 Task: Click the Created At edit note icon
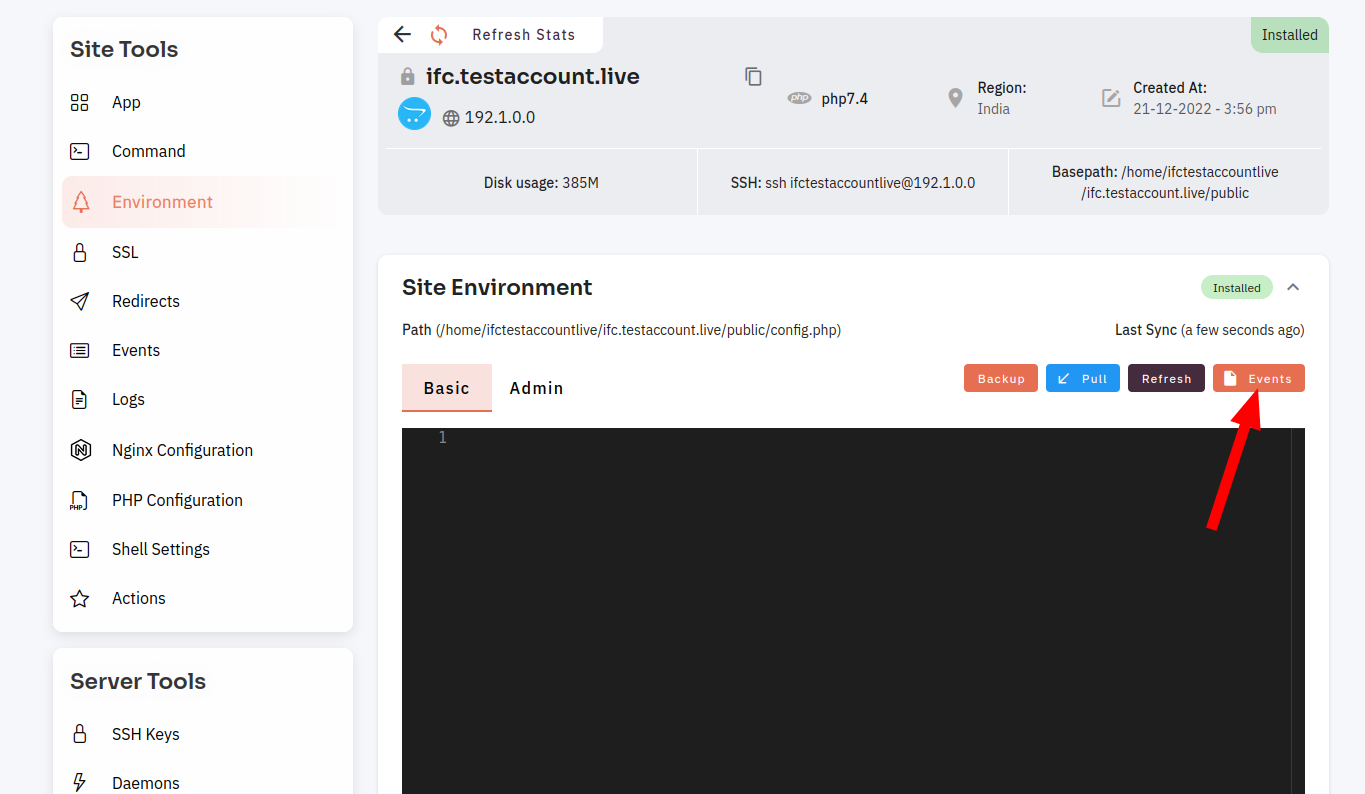tap(1111, 98)
